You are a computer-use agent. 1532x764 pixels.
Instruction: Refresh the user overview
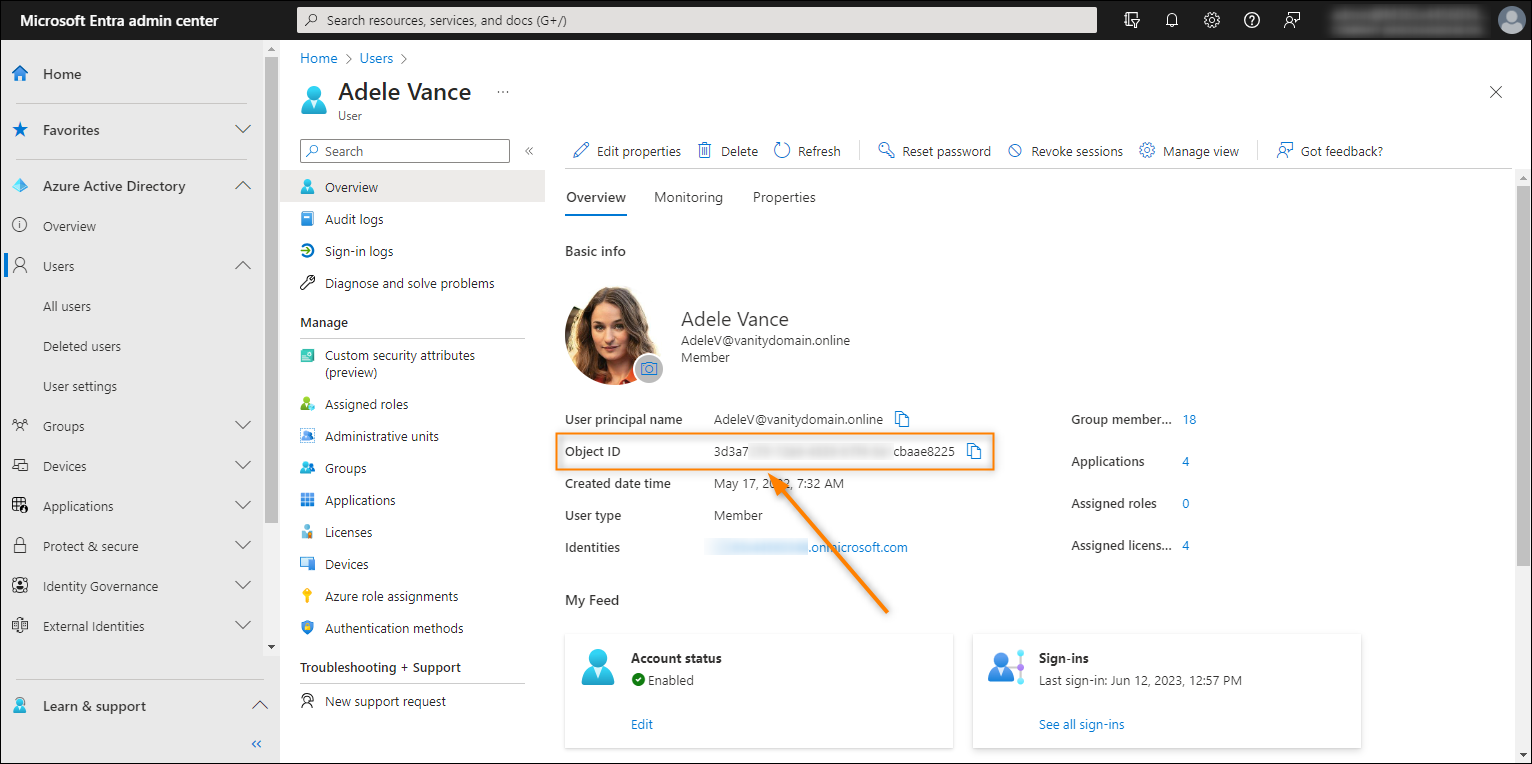(807, 151)
